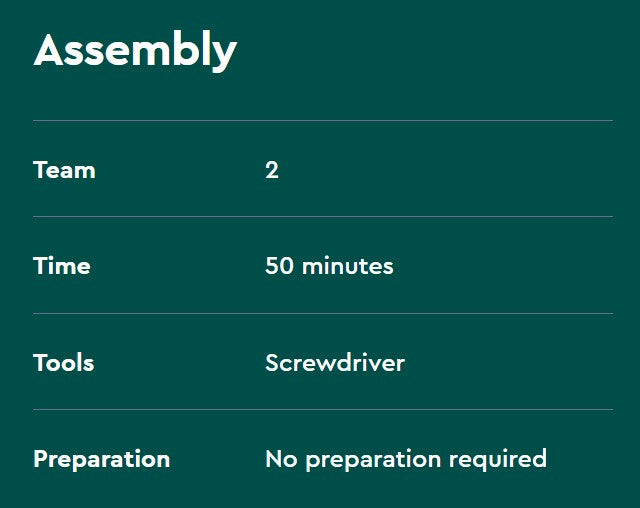This screenshot has height=508, width=640.
Task: Click the divider between Tools and Preparation
Action: [x=322, y=409]
